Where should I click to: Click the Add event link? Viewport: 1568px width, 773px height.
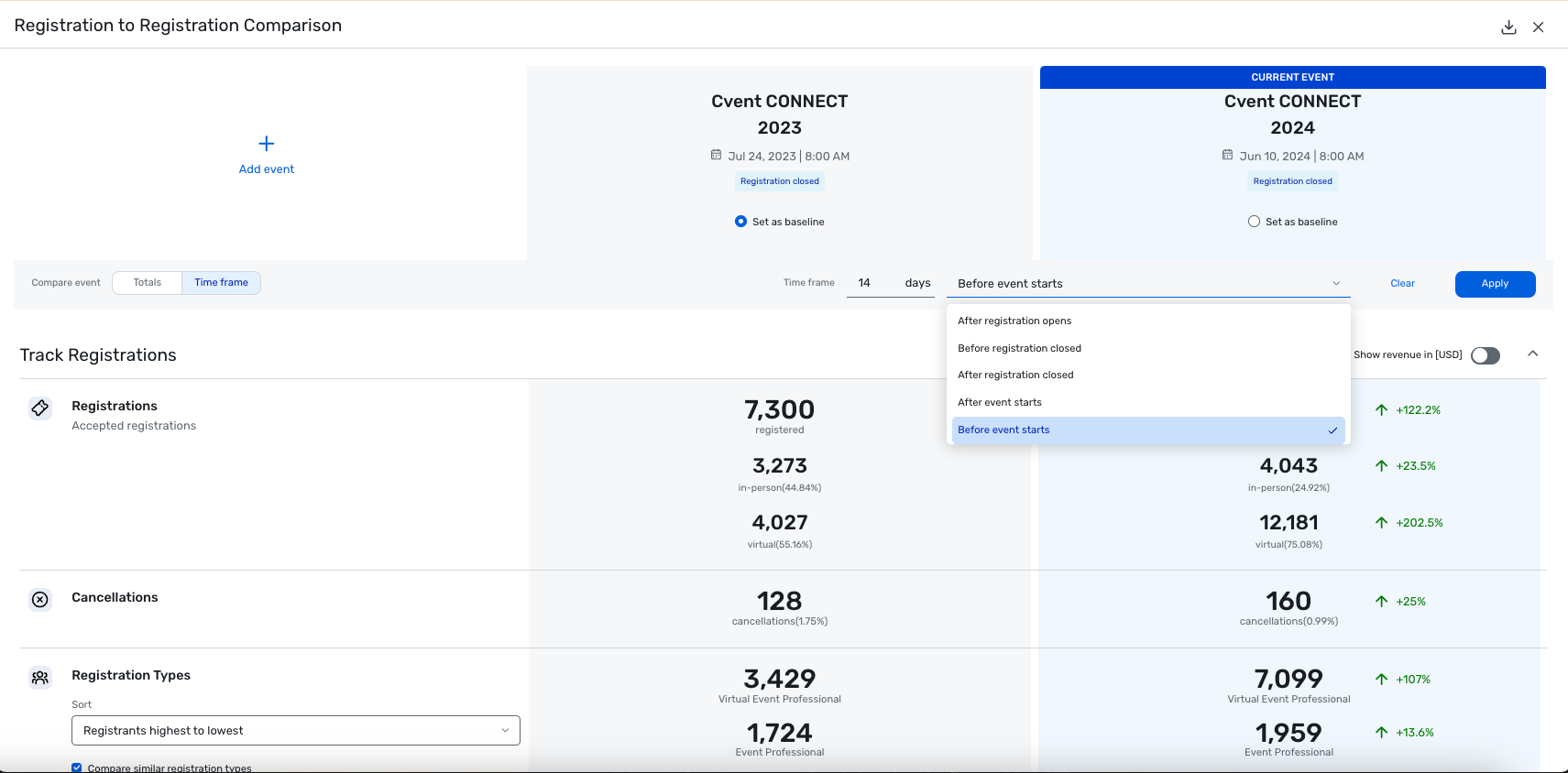(x=267, y=169)
